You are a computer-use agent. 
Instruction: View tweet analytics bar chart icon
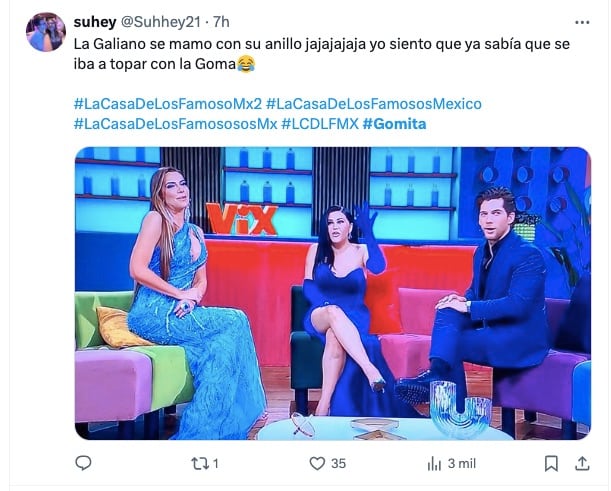434,464
